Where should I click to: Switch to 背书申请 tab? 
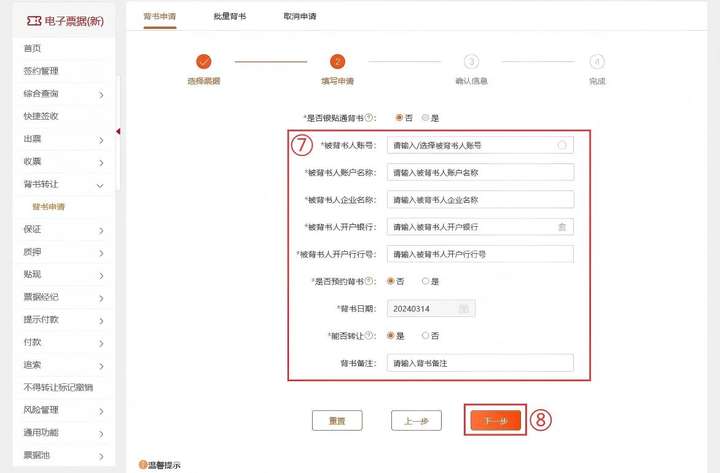pos(160,17)
